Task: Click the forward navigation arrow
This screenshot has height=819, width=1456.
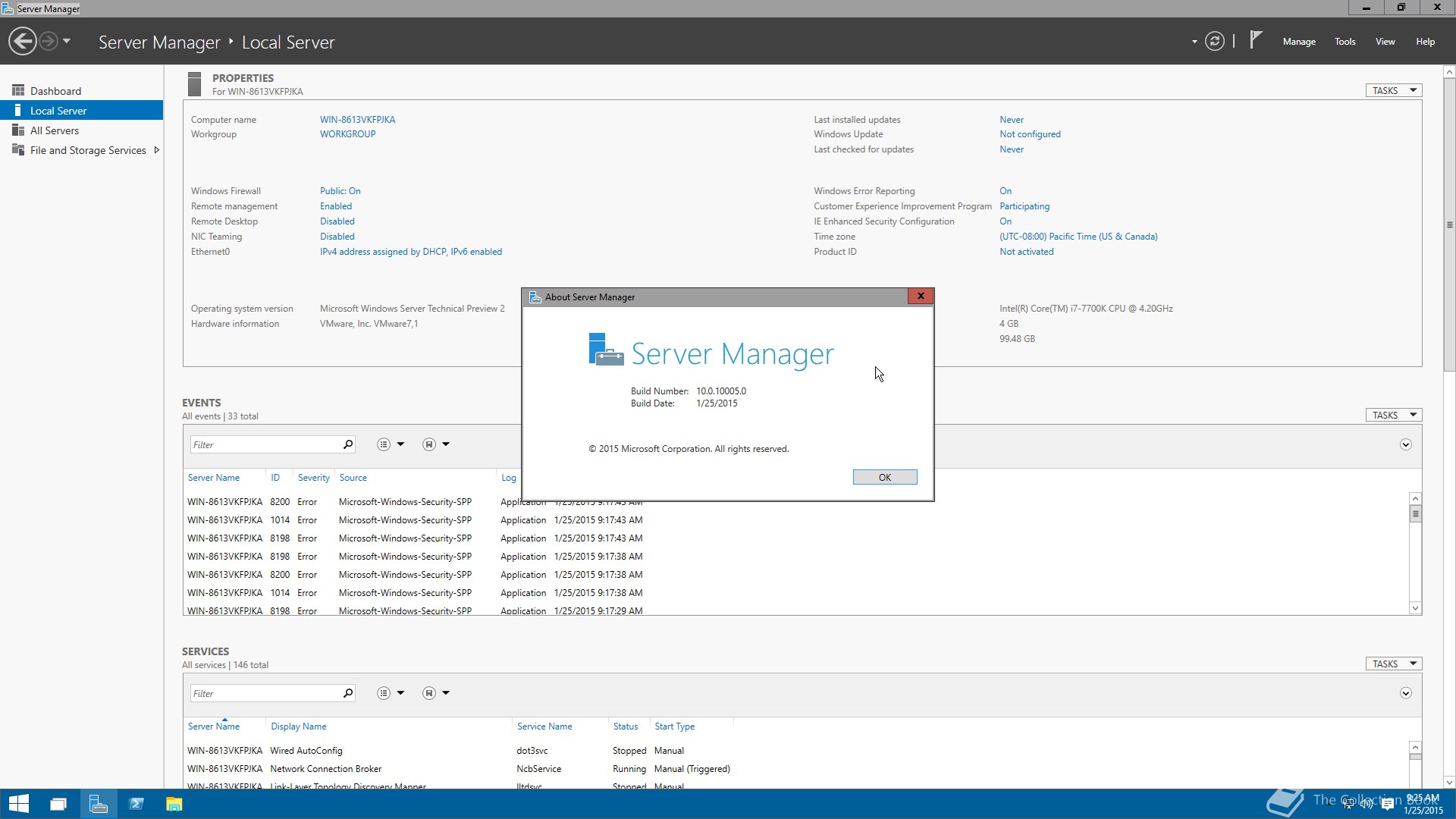Action: click(x=49, y=41)
